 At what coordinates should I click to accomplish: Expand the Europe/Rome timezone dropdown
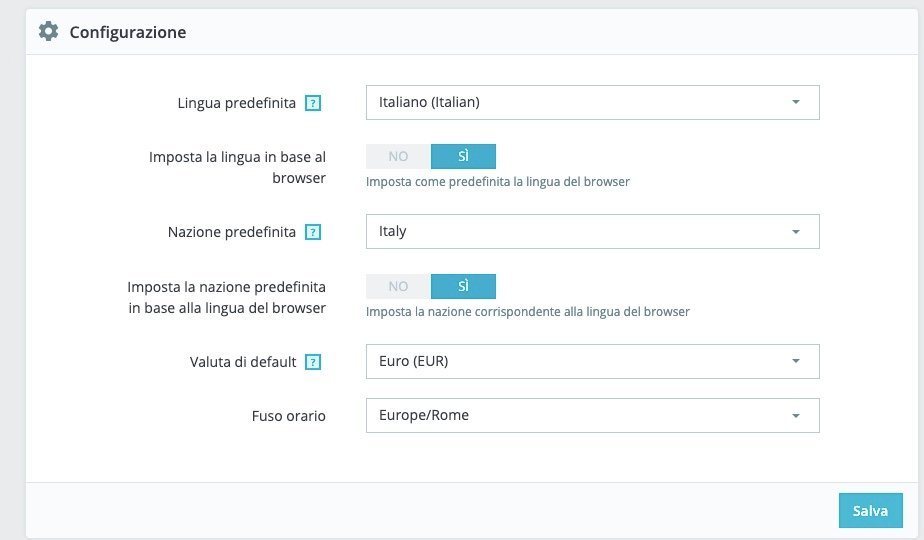(592, 415)
